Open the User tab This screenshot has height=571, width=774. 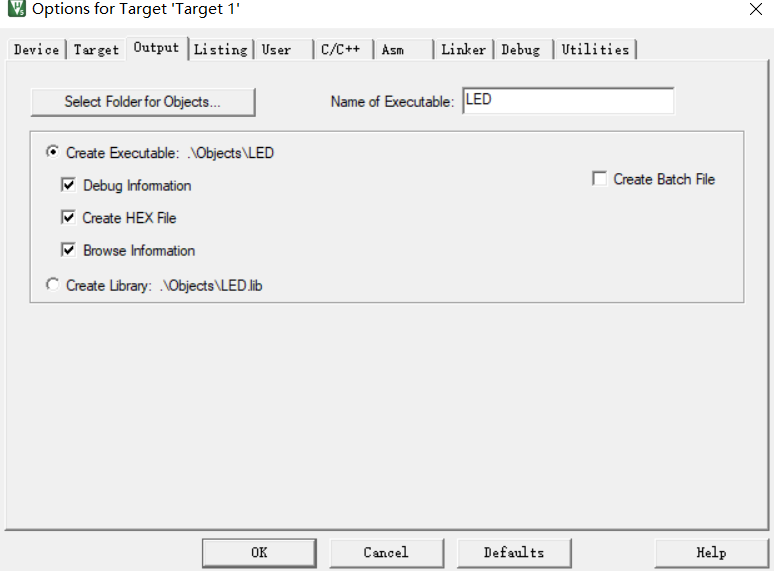[x=283, y=49]
